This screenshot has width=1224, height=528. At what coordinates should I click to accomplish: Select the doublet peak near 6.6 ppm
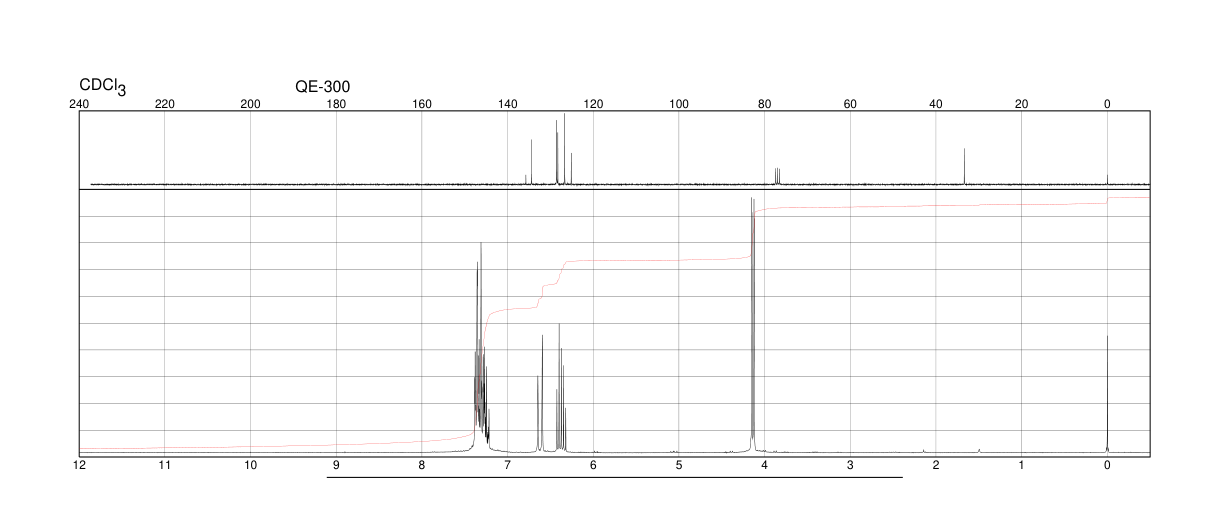coord(540,395)
